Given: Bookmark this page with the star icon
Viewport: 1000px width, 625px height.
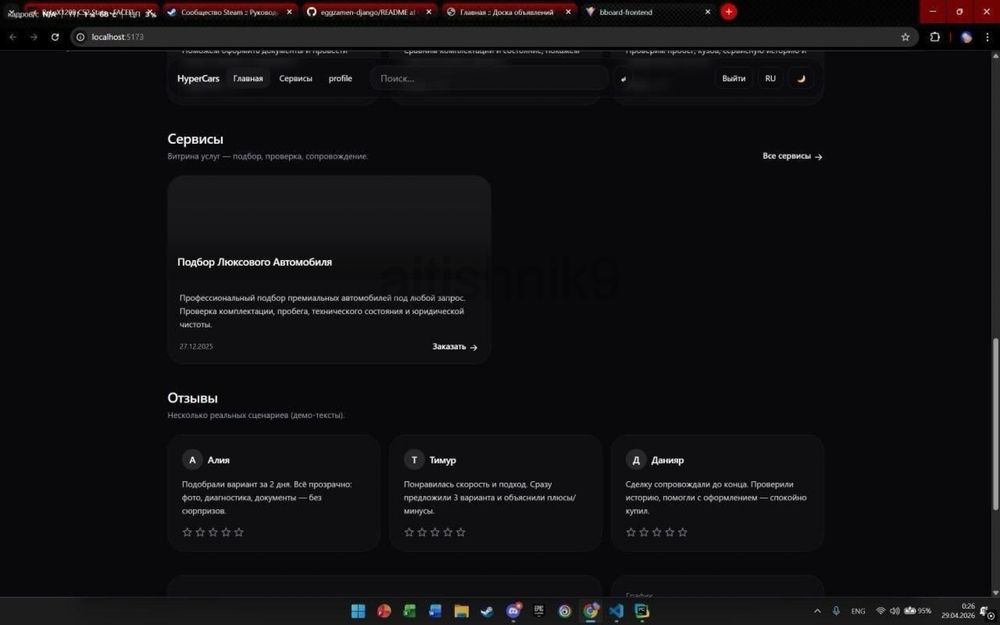Looking at the screenshot, I should [905, 37].
